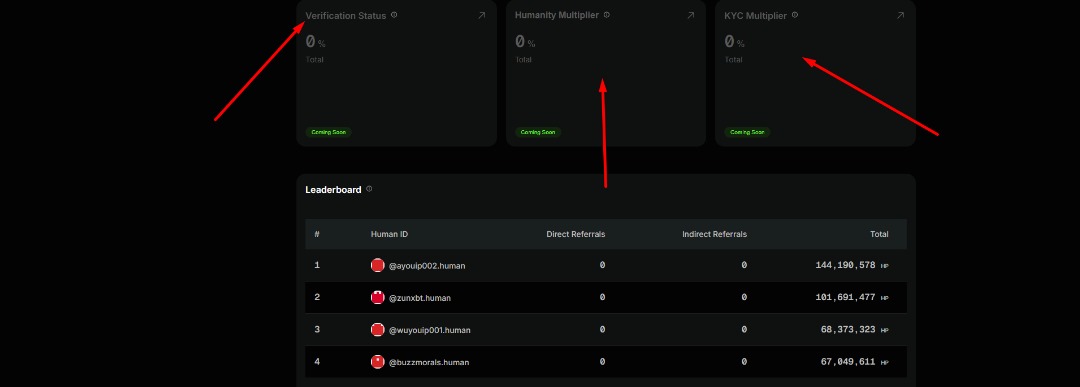
Task: Click Direct Referrals value for @wuyouip001.human
Action: pos(602,330)
